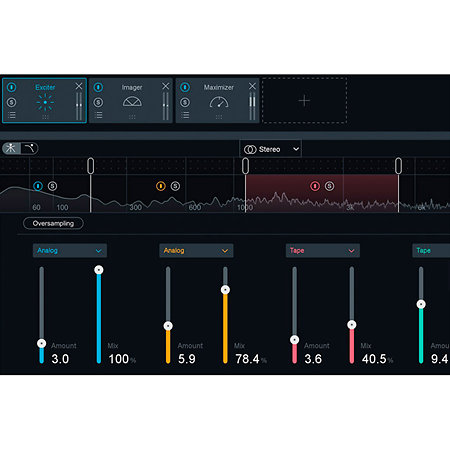The width and height of the screenshot is (450, 450).
Task: Solo the Maximizer module
Action: 185,102
